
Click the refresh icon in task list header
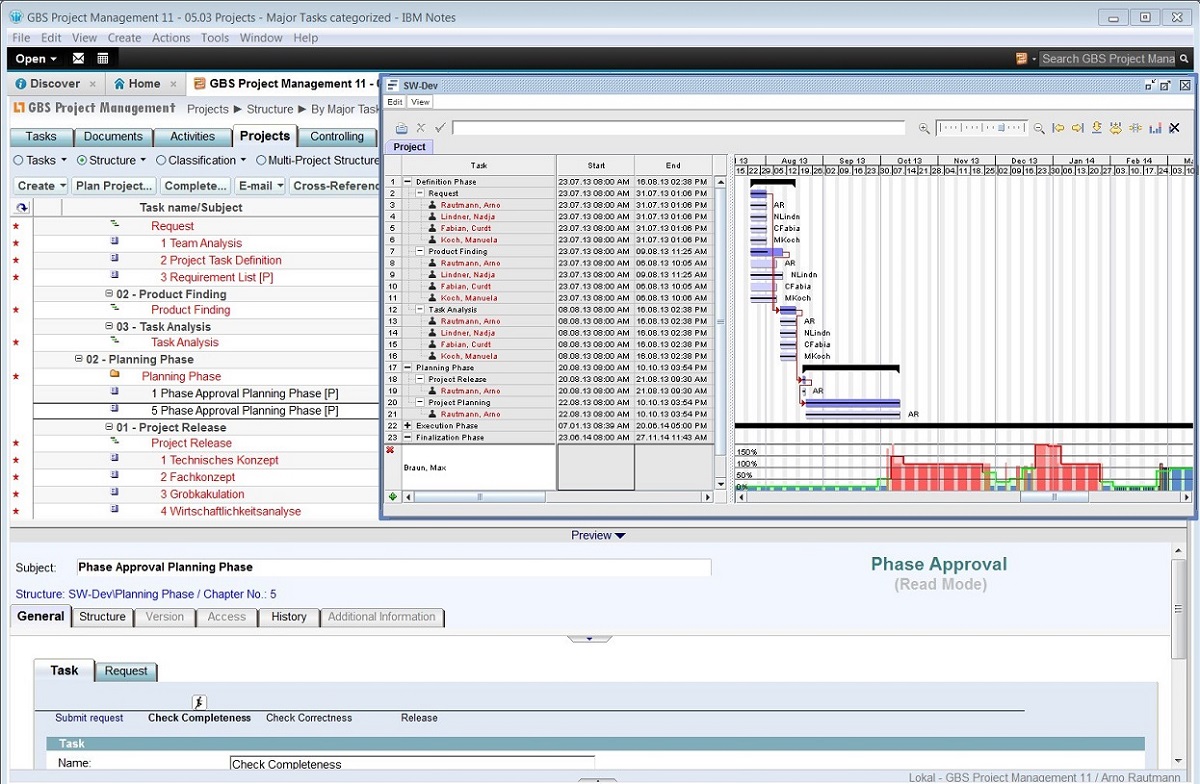[x=22, y=208]
